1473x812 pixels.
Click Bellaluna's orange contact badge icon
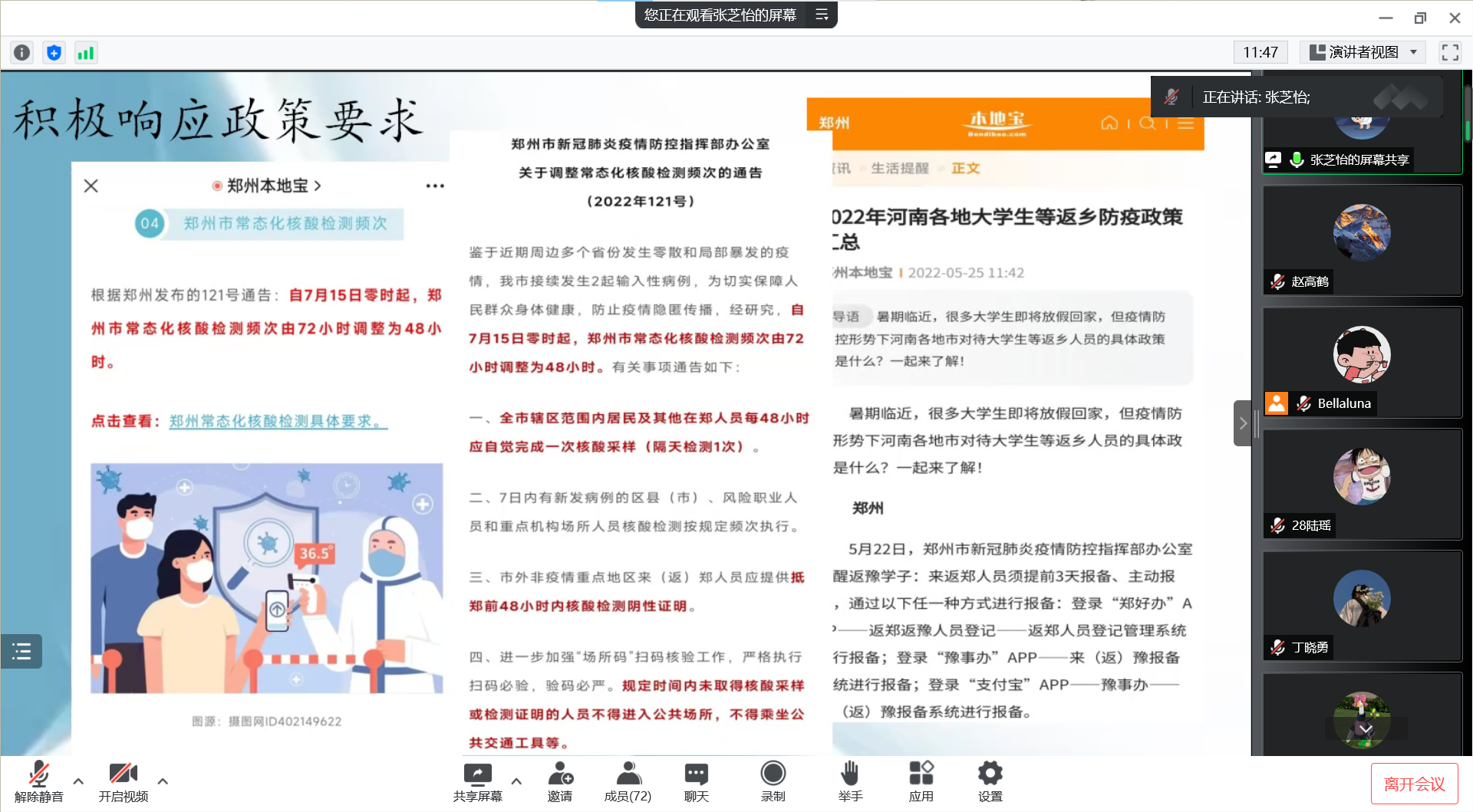pos(1277,403)
